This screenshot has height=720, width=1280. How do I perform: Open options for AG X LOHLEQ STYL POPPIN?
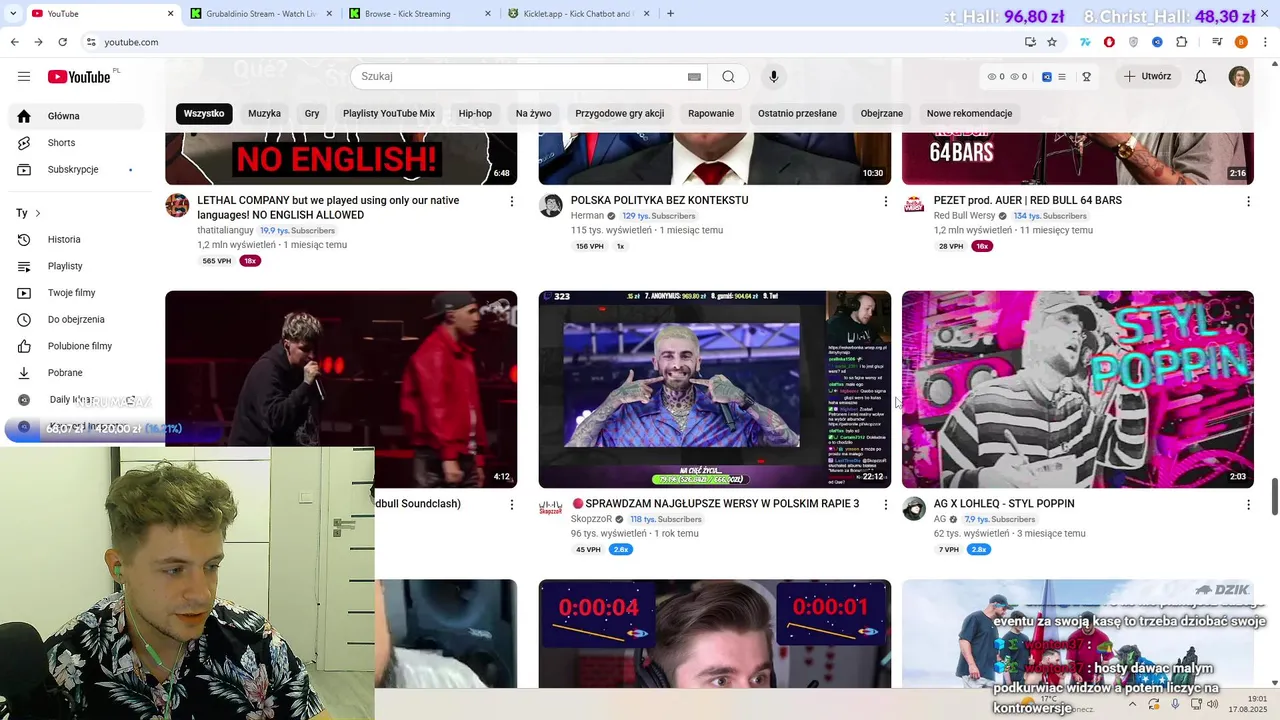1248,505
